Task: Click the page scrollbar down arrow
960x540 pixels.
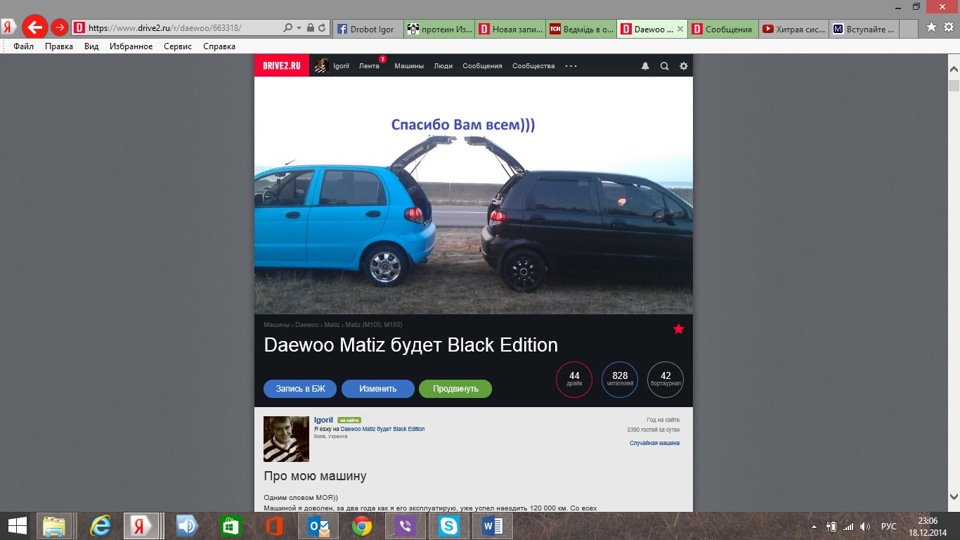Action: coord(954,497)
